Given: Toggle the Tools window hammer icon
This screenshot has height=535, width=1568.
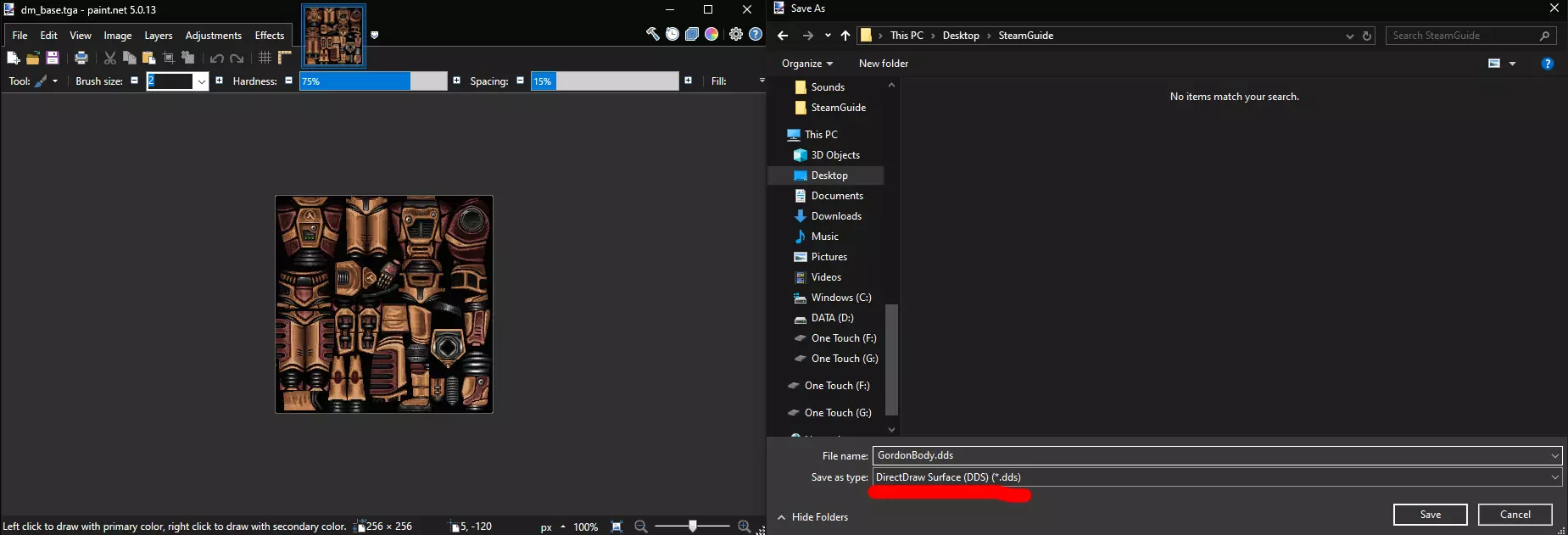Looking at the screenshot, I should 652,34.
